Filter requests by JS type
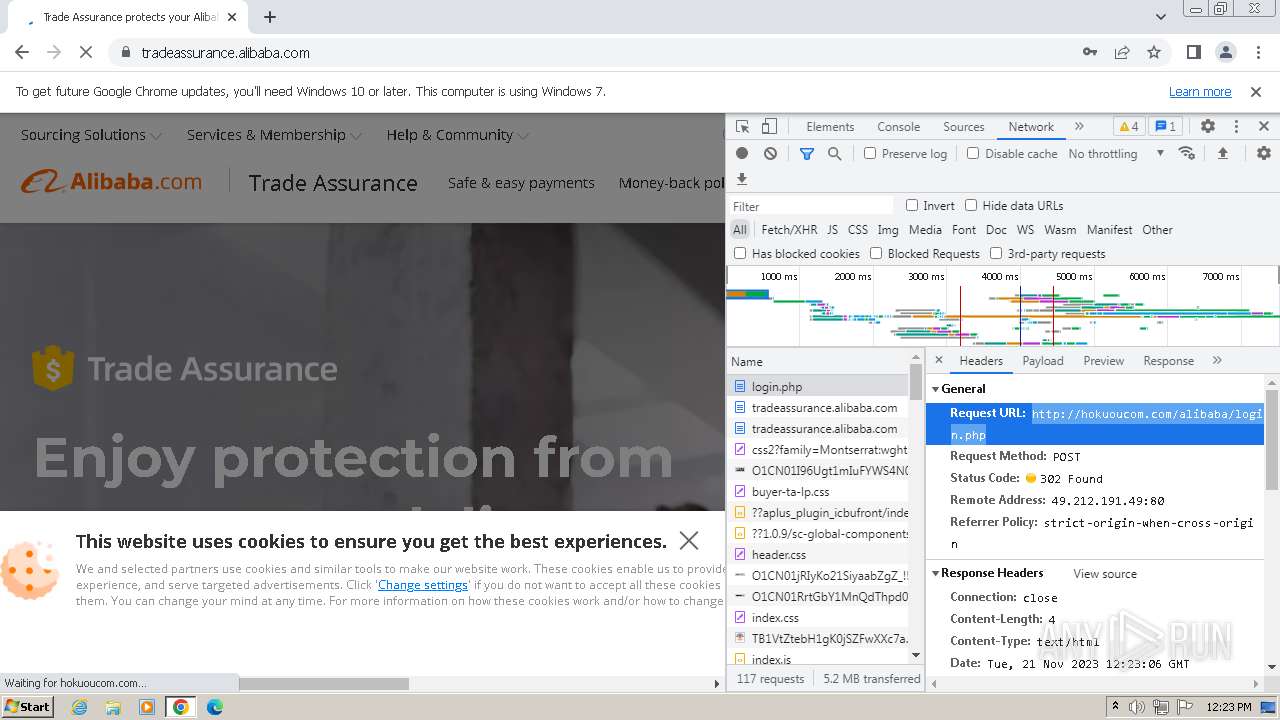Screen dimensions: 1280x720 832,230
